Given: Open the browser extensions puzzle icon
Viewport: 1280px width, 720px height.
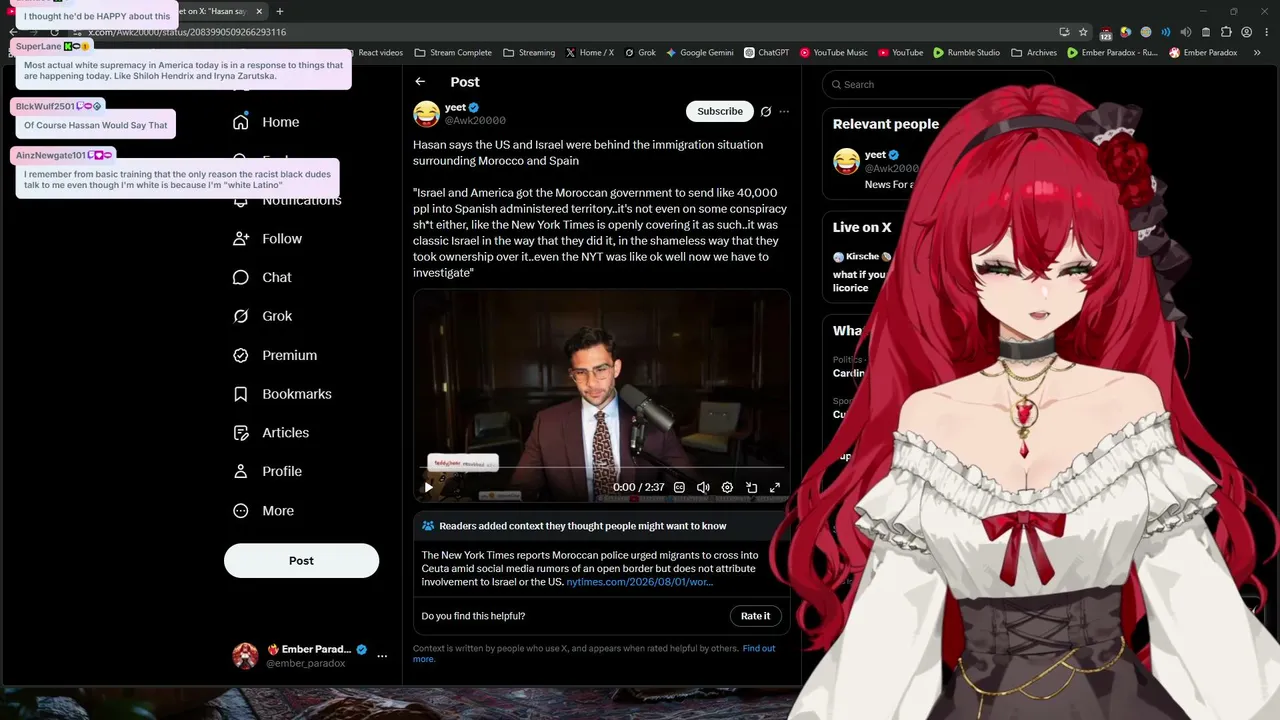Looking at the screenshot, I should pos(1227,32).
